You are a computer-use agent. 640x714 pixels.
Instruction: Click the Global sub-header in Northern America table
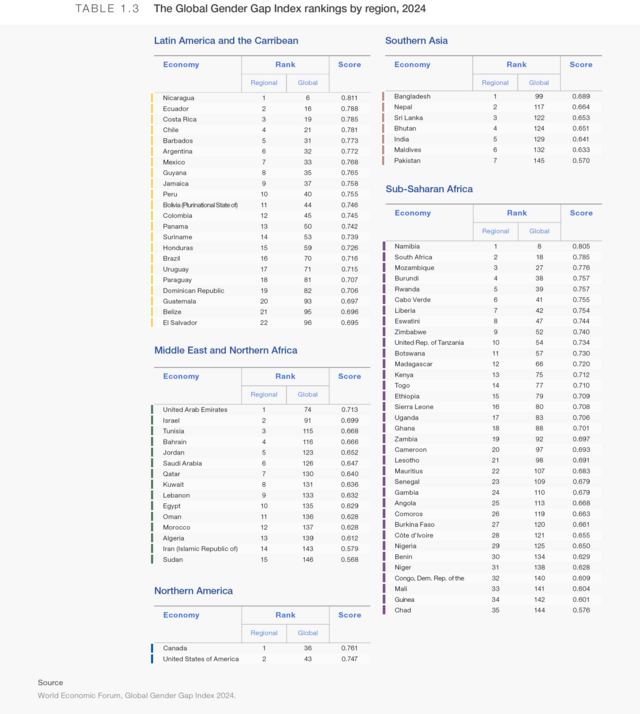tap(308, 633)
